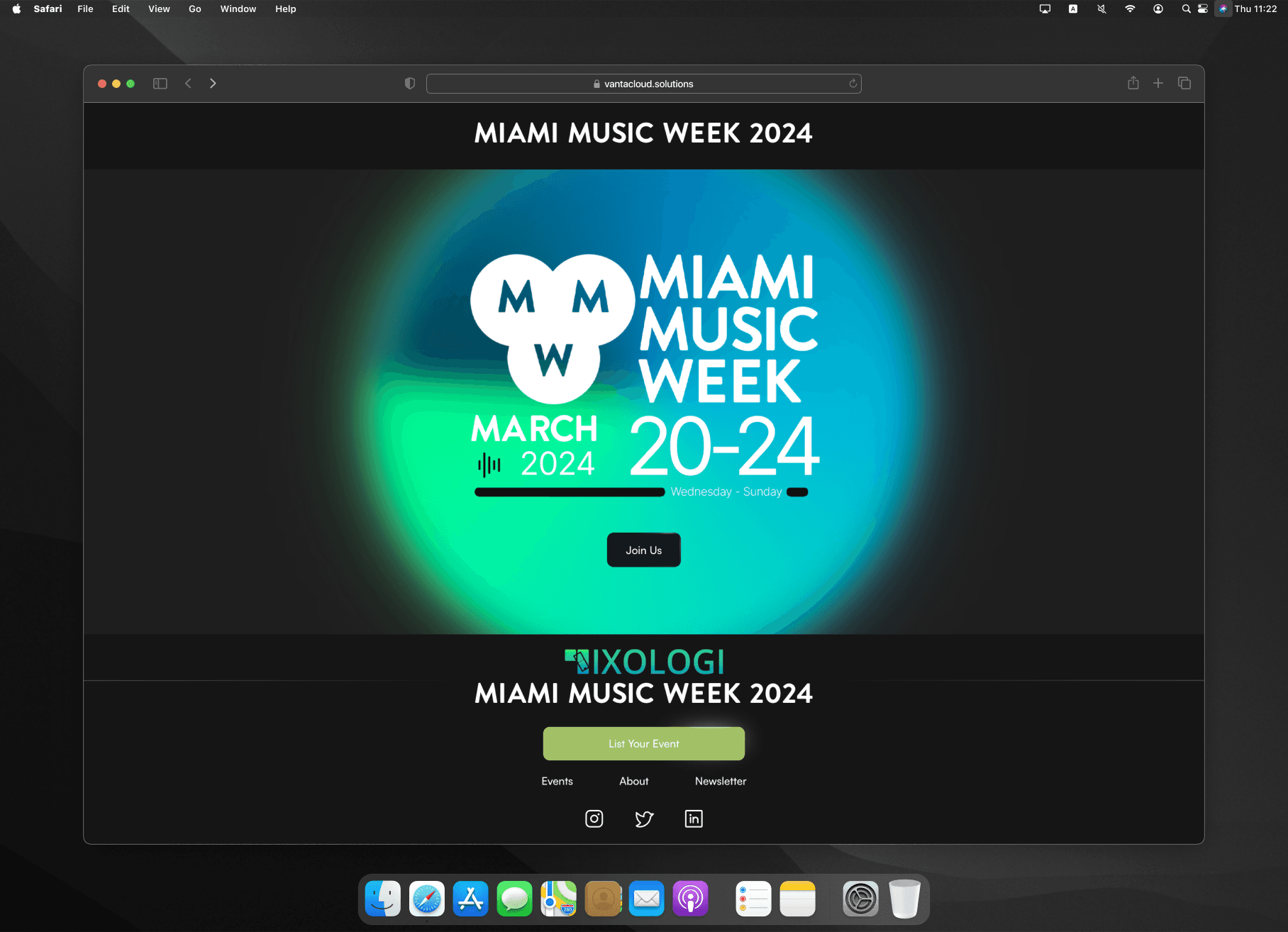The height and width of the screenshot is (932, 1288).
Task: Click the Share icon in Safari toolbar
Action: pos(1133,83)
